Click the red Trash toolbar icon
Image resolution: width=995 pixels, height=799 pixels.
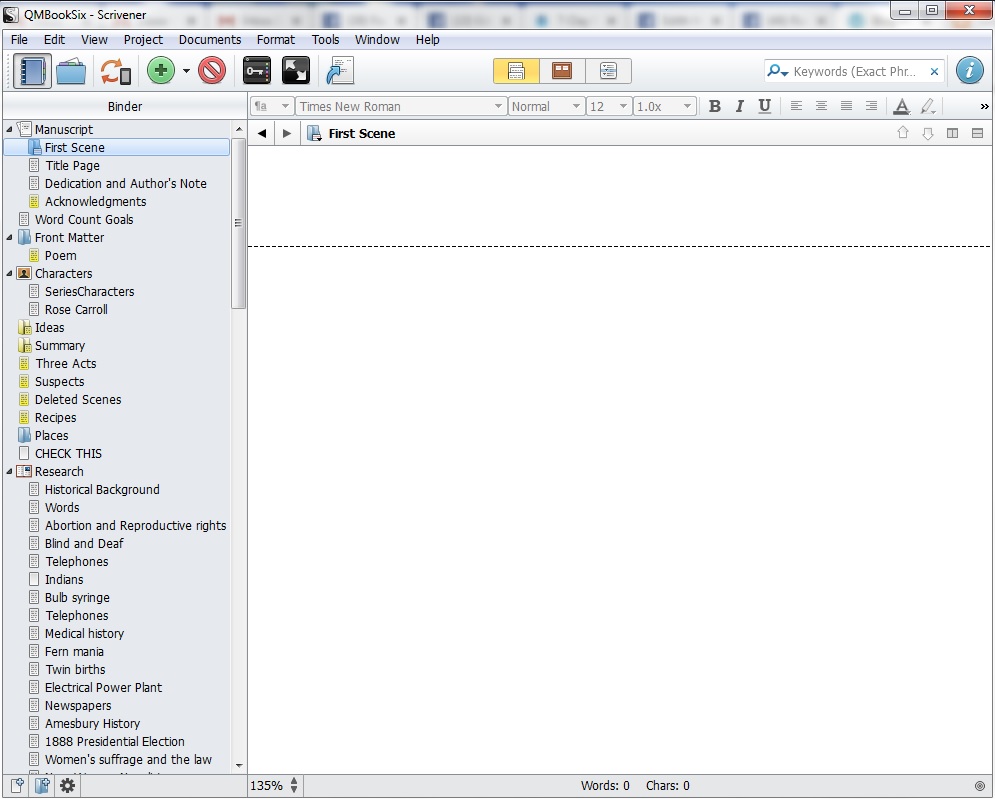tap(212, 71)
